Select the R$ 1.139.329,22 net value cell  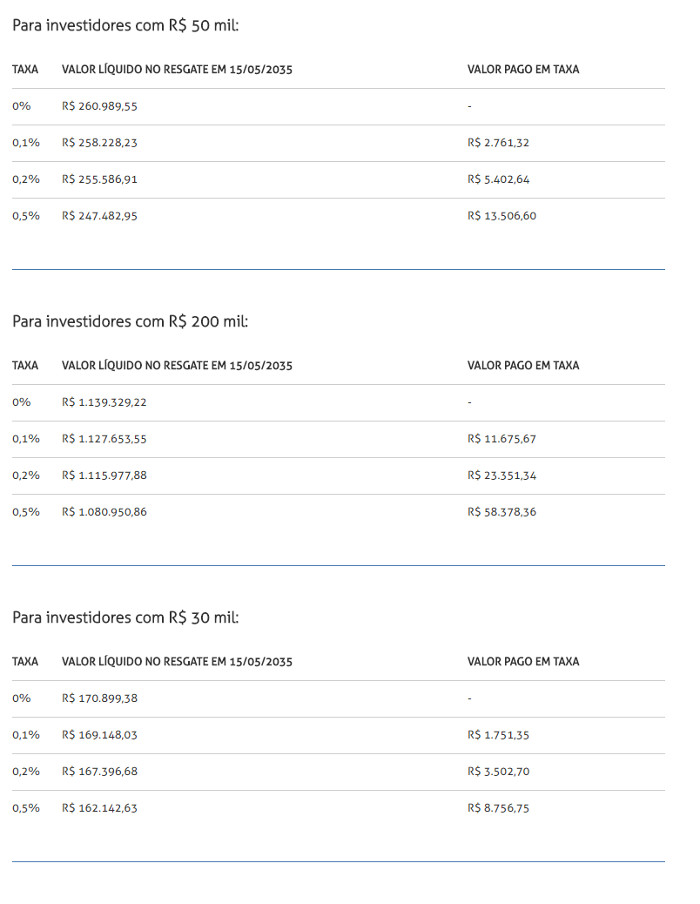tap(104, 402)
